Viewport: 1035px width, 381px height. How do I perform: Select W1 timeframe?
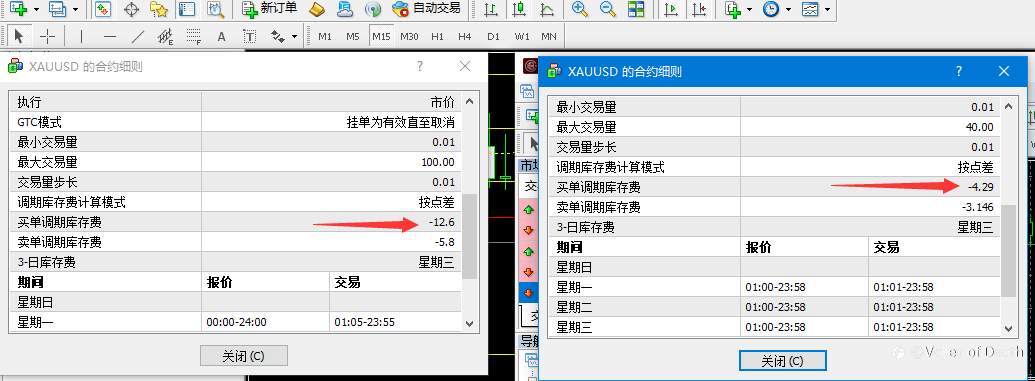coord(521,36)
